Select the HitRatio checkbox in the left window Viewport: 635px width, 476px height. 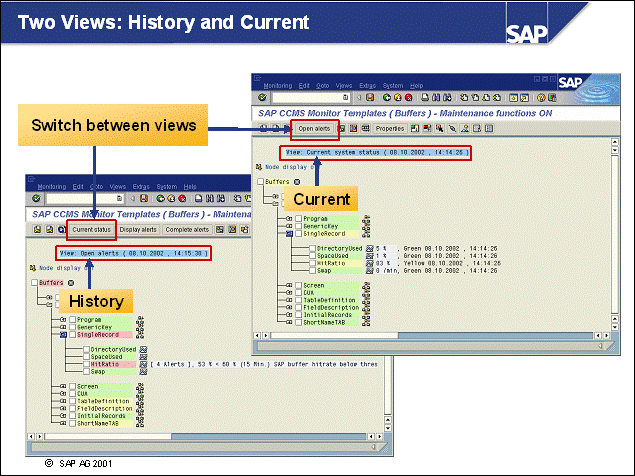pos(84,364)
